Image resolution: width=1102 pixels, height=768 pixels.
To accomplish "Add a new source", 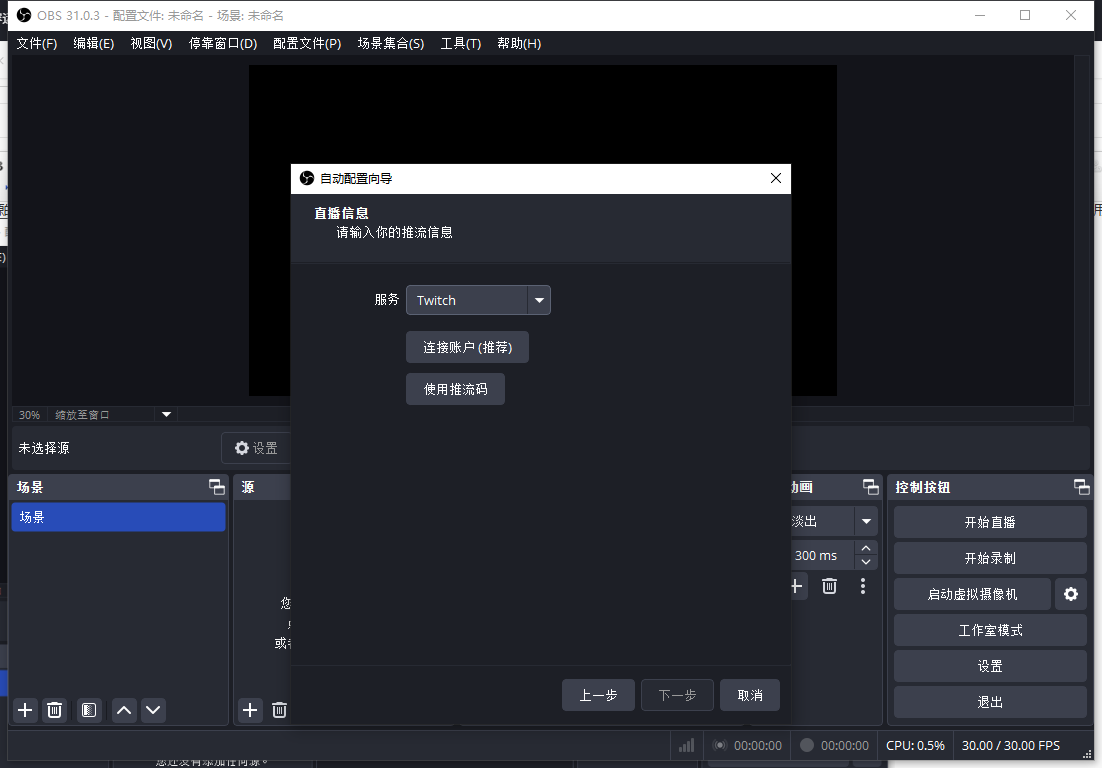I will click(249, 710).
